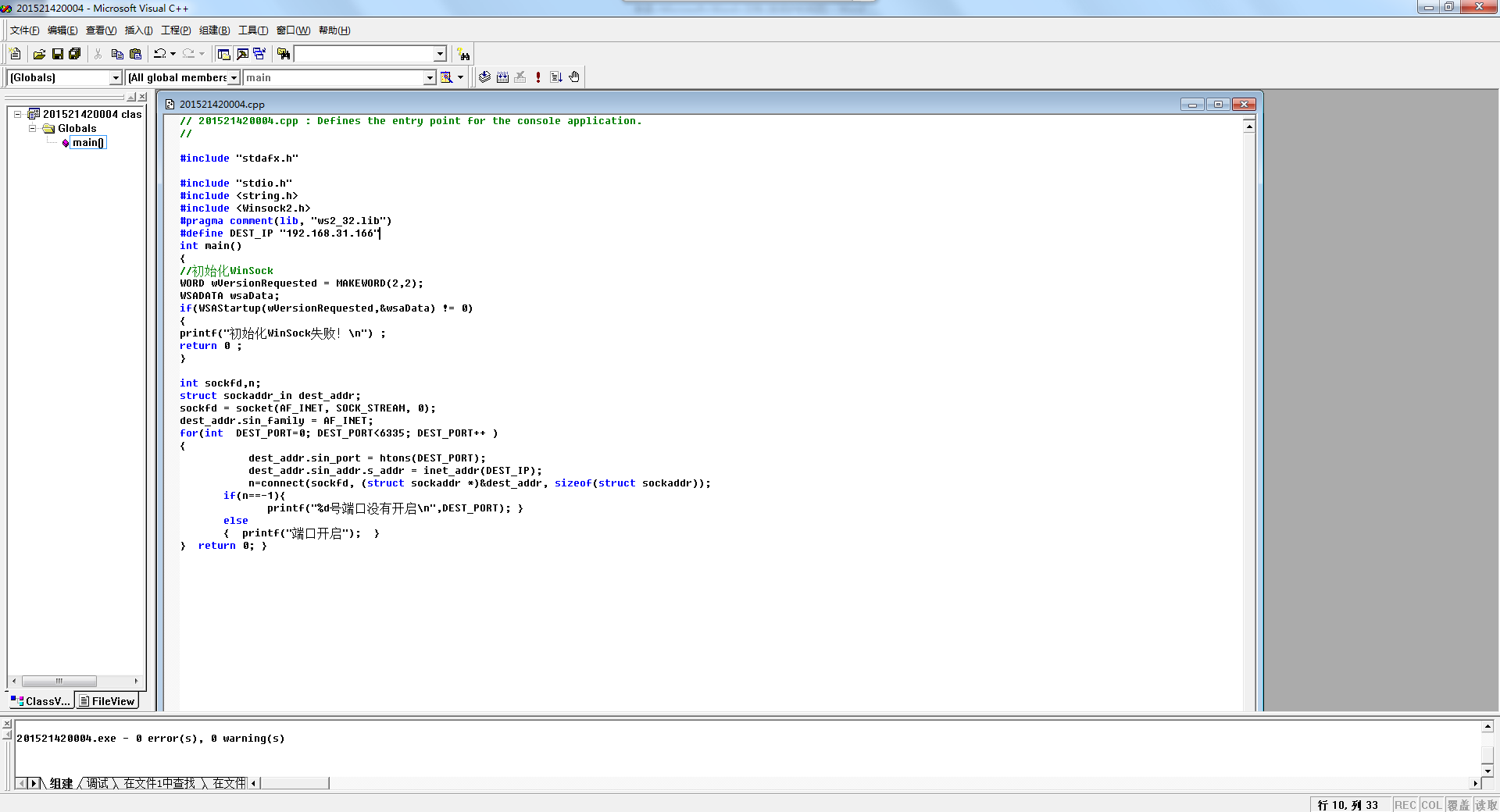Click the Undo arrow icon
This screenshot has height=812, width=1500.
[160, 54]
